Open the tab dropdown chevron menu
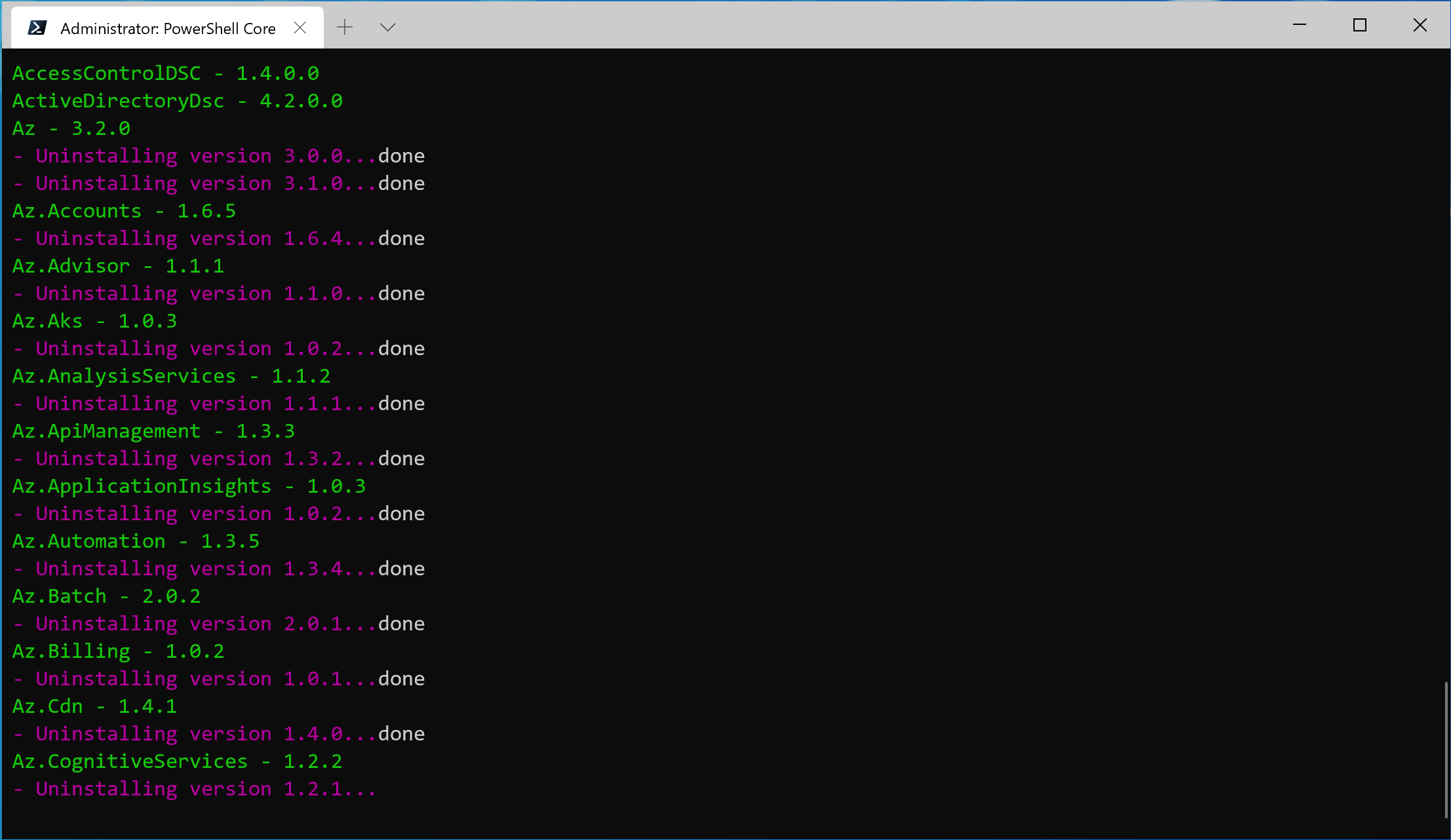This screenshot has width=1451, height=840. [x=387, y=28]
